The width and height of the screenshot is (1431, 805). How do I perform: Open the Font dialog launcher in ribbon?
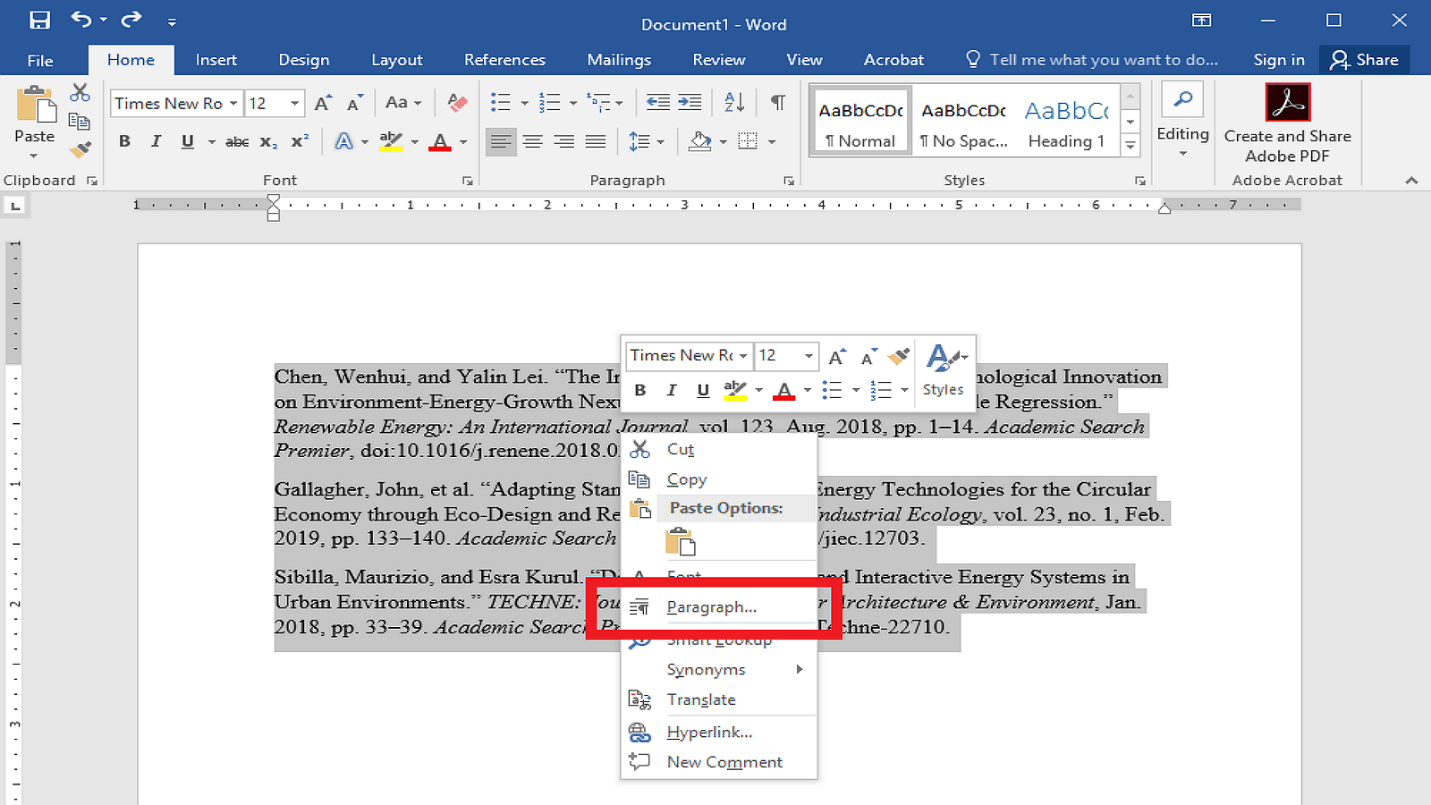[467, 181]
